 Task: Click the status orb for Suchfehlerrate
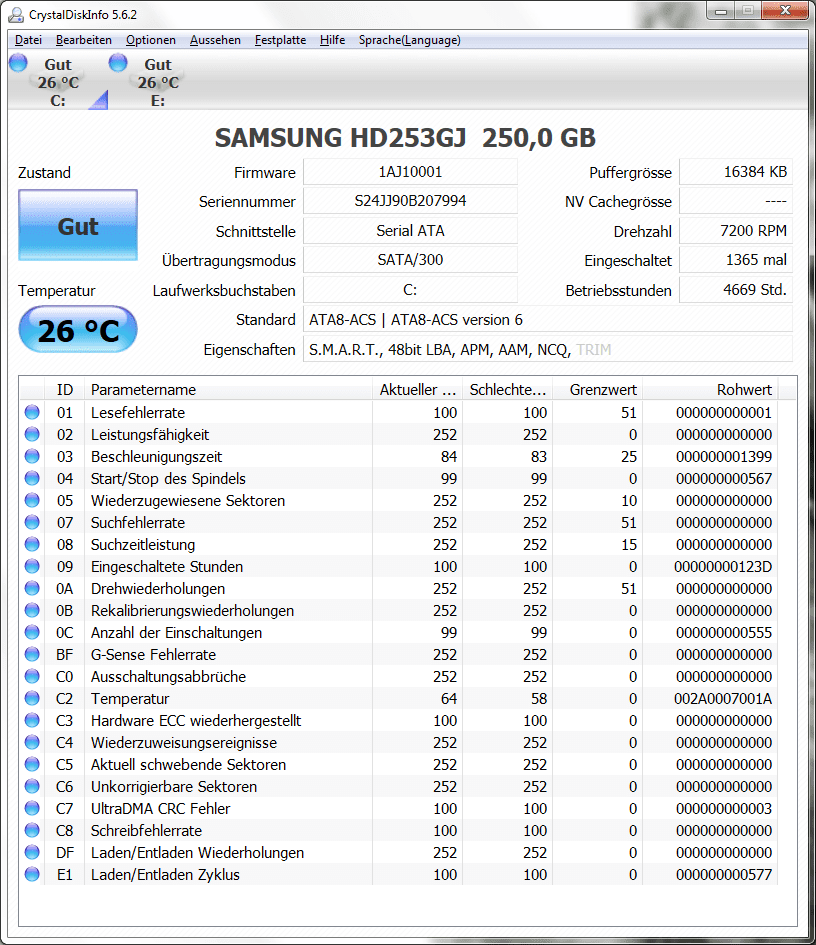32,523
